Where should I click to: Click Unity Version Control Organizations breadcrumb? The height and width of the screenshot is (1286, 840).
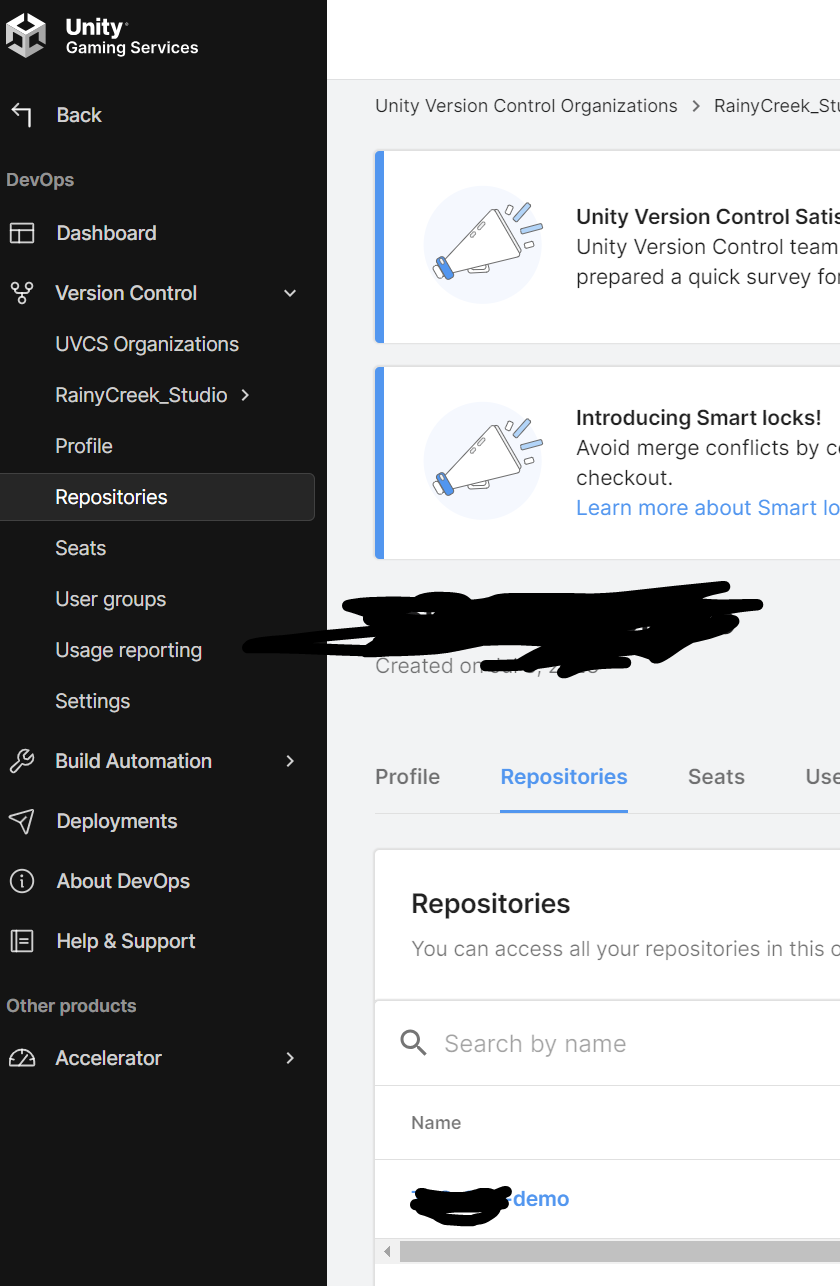[x=526, y=105]
